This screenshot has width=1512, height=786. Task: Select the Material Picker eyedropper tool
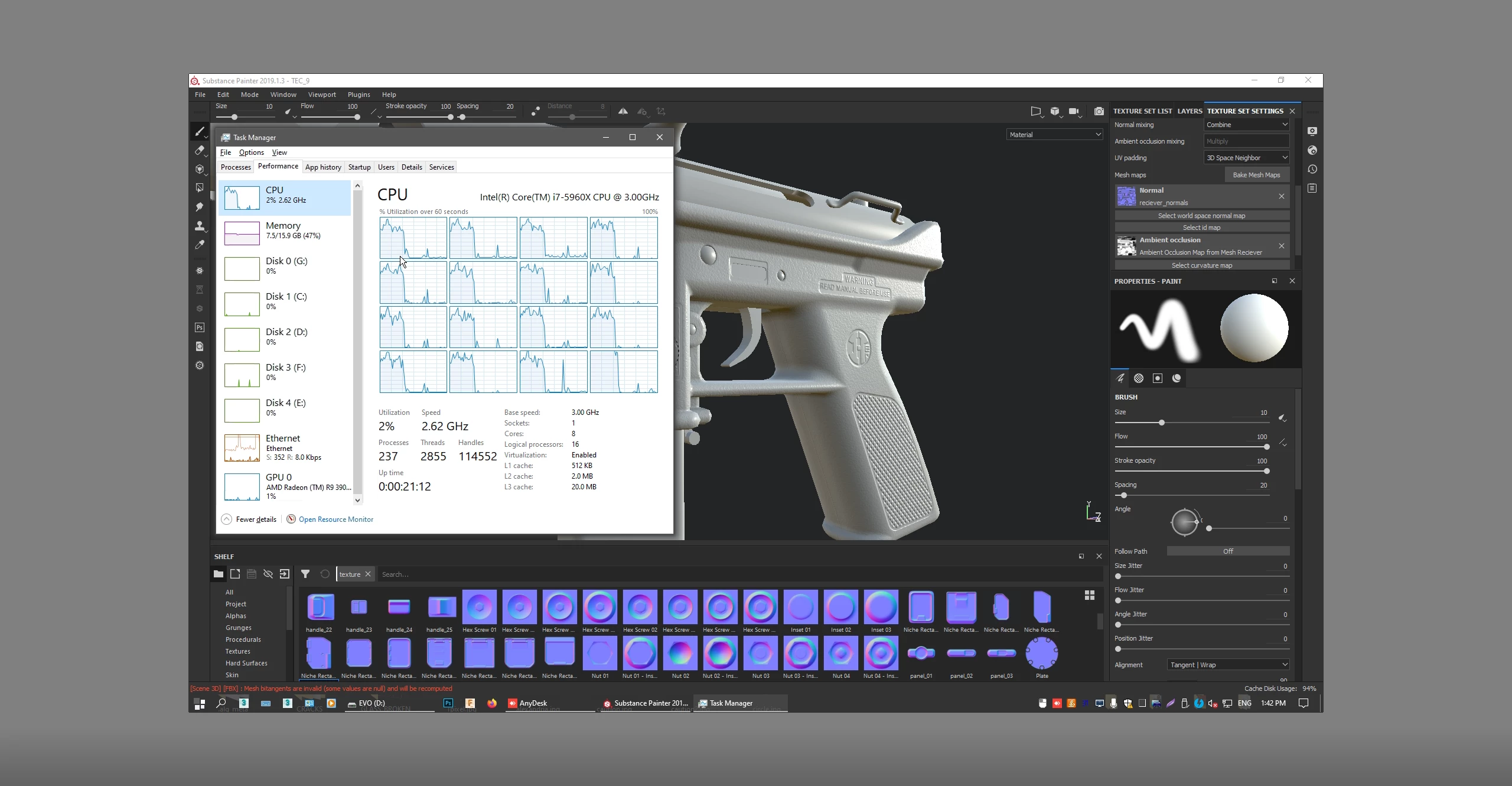(x=200, y=245)
